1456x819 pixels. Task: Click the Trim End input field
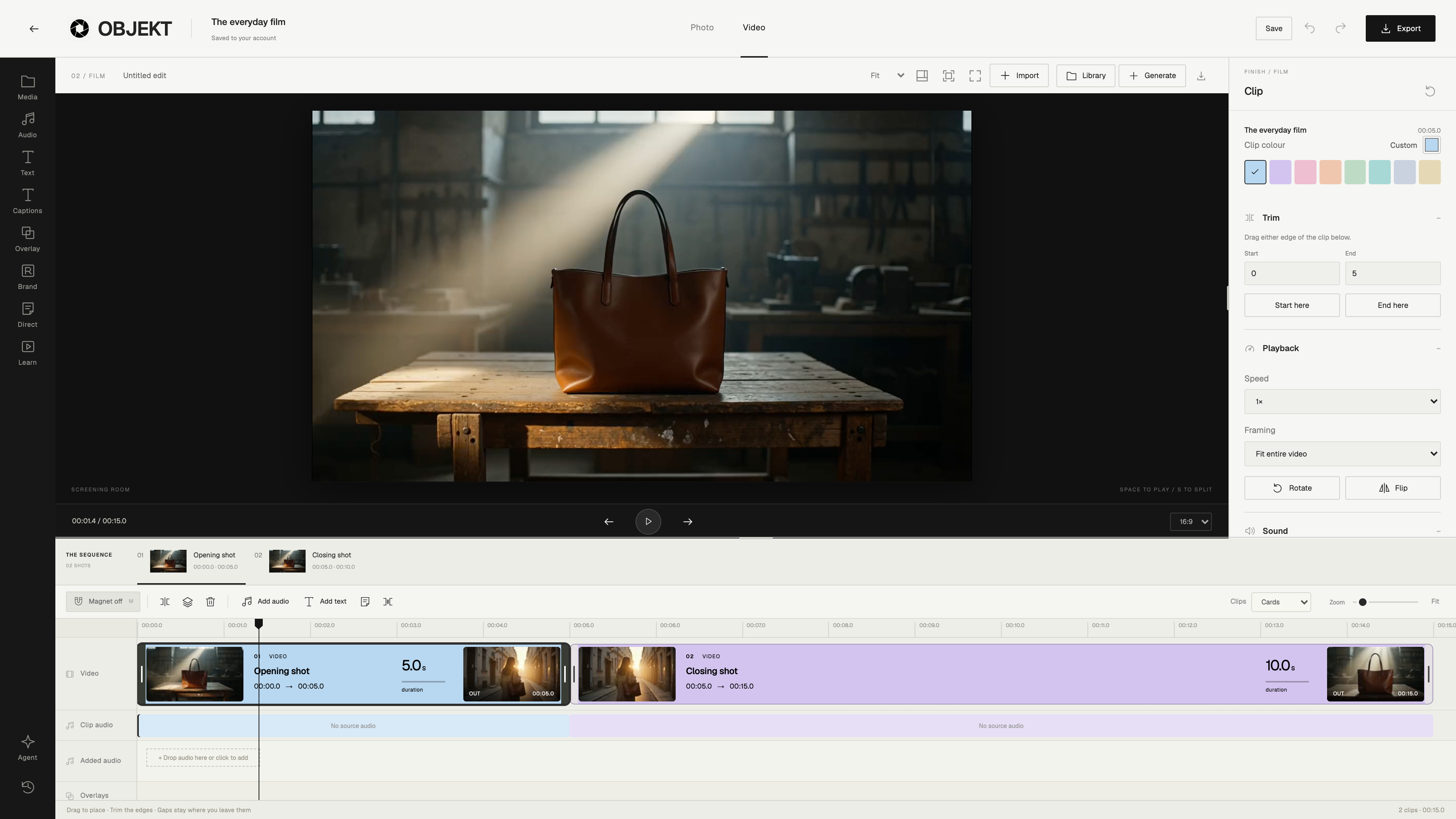(1392, 273)
